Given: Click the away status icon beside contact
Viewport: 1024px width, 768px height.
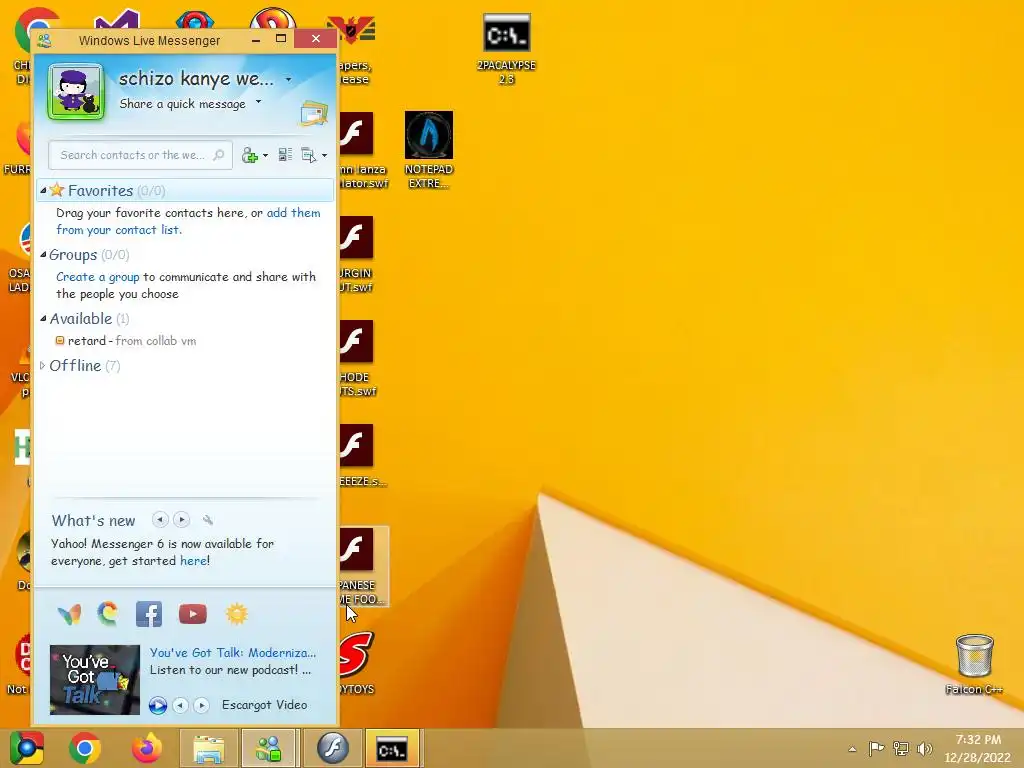Looking at the screenshot, I should 60,340.
